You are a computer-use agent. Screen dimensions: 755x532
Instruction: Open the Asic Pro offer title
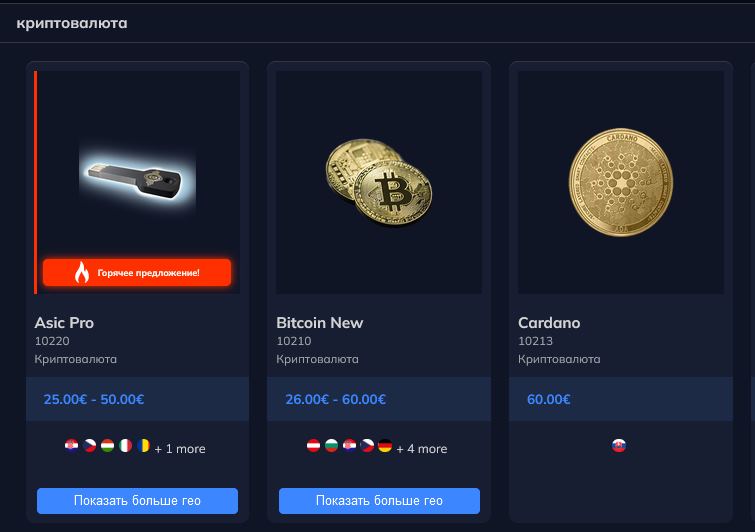64,323
